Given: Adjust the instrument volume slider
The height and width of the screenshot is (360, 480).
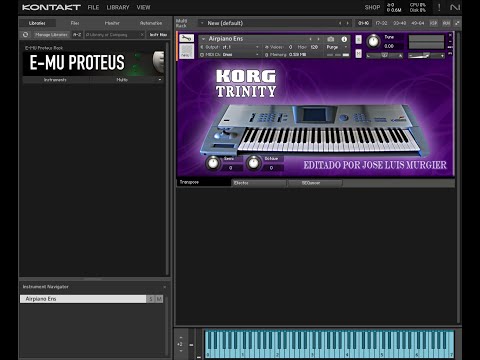Looking at the screenshot, I should coord(426,56).
